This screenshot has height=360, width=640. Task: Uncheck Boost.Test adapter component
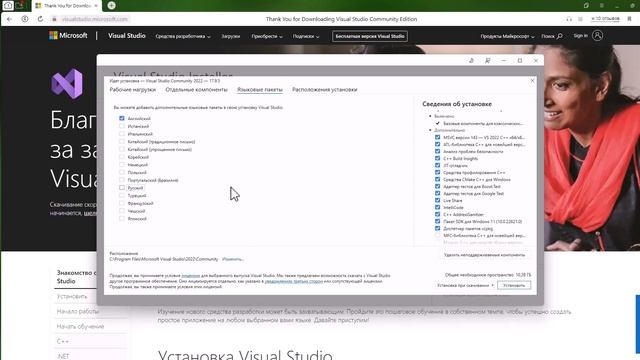(438, 187)
